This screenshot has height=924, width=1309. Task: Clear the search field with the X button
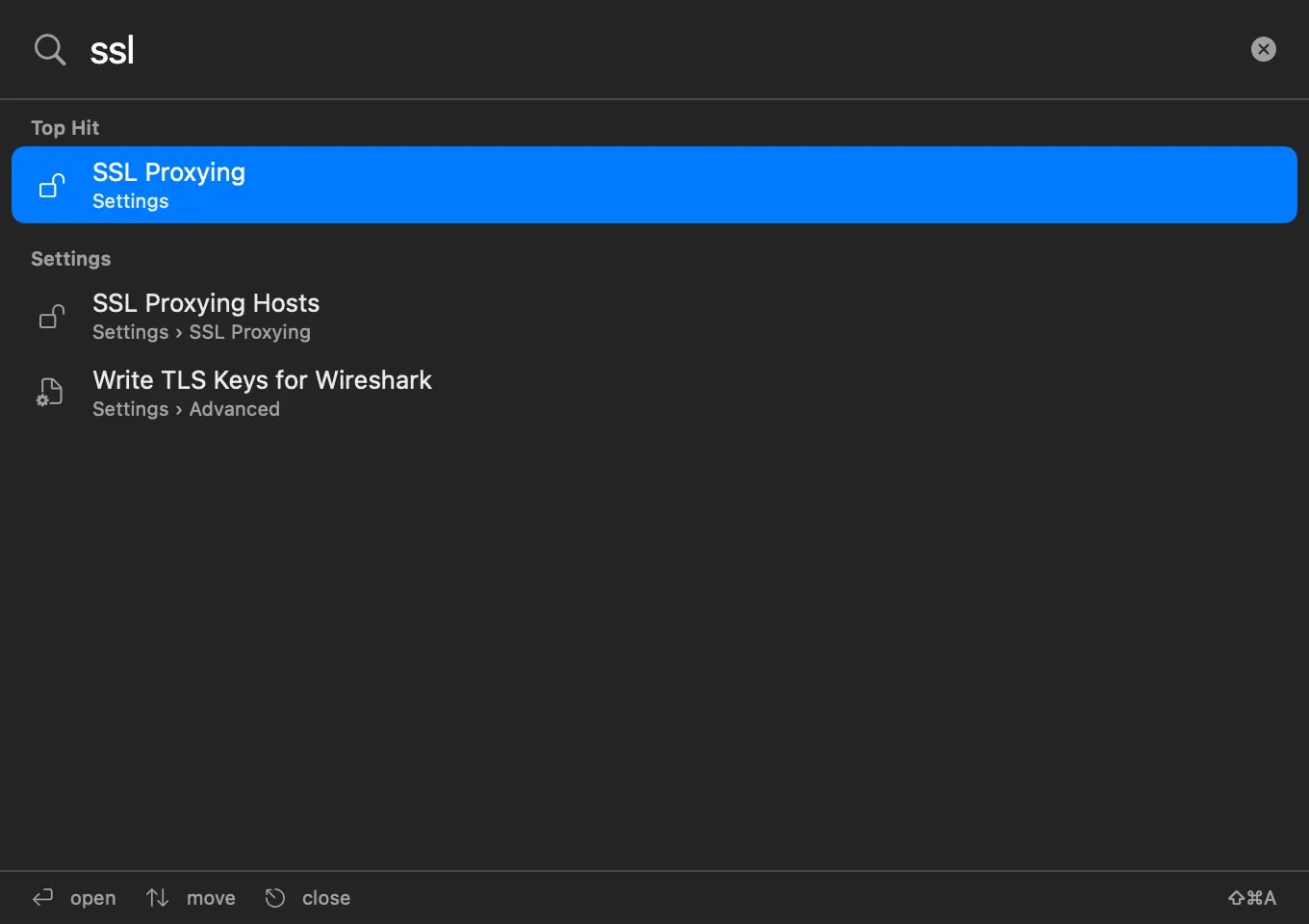[x=1263, y=49]
